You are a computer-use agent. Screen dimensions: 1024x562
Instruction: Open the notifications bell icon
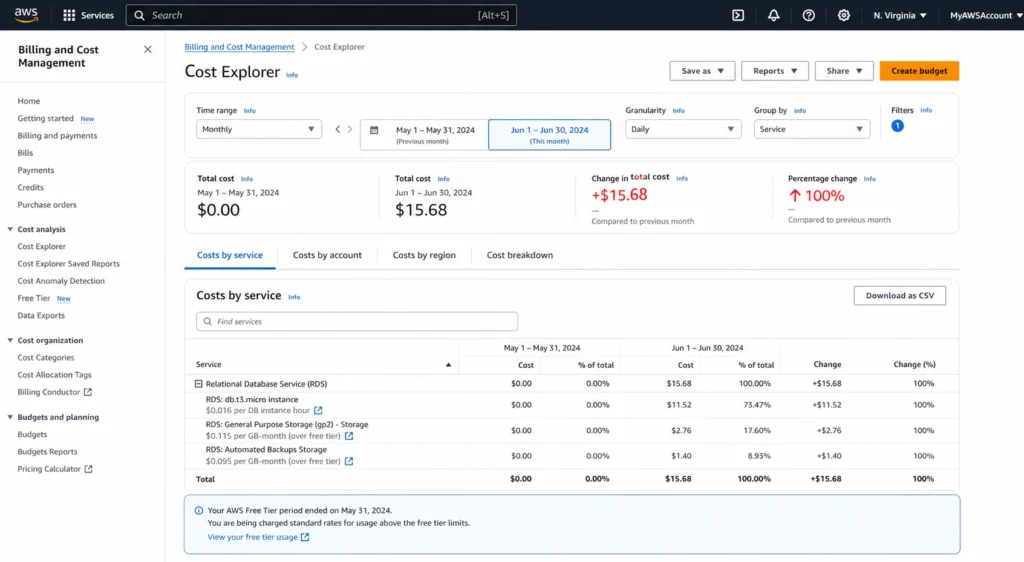[x=773, y=15]
